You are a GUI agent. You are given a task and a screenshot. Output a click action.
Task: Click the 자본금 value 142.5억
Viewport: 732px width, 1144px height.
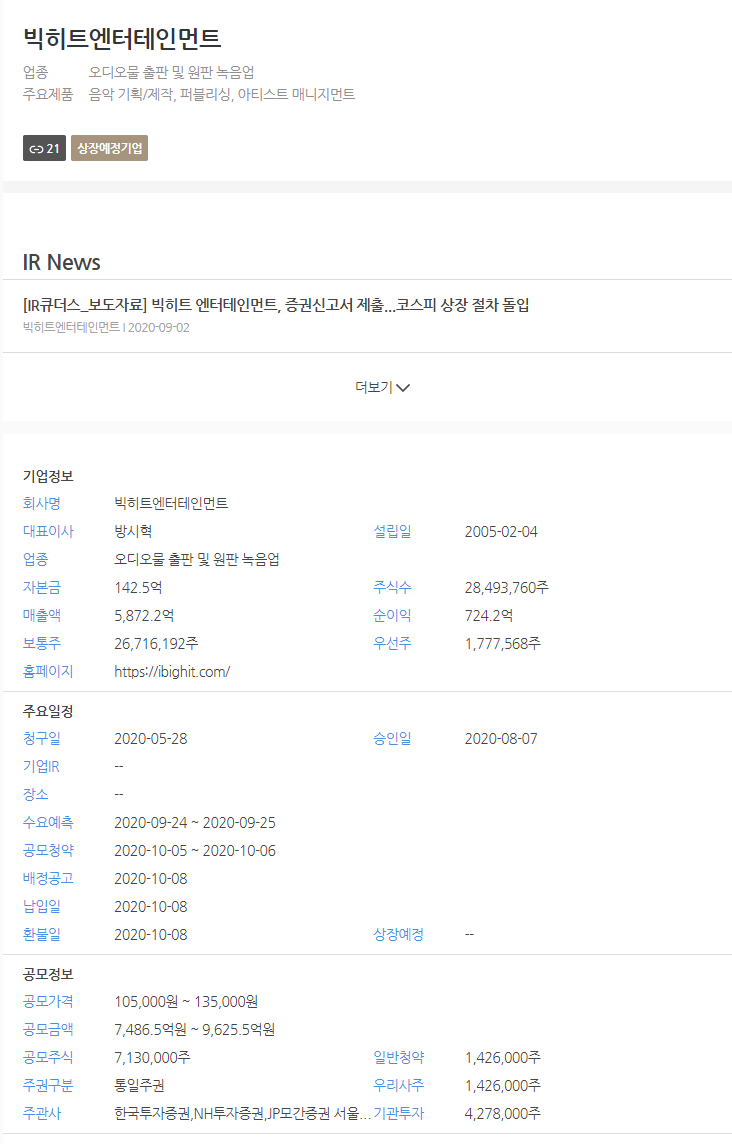tap(138, 587)
